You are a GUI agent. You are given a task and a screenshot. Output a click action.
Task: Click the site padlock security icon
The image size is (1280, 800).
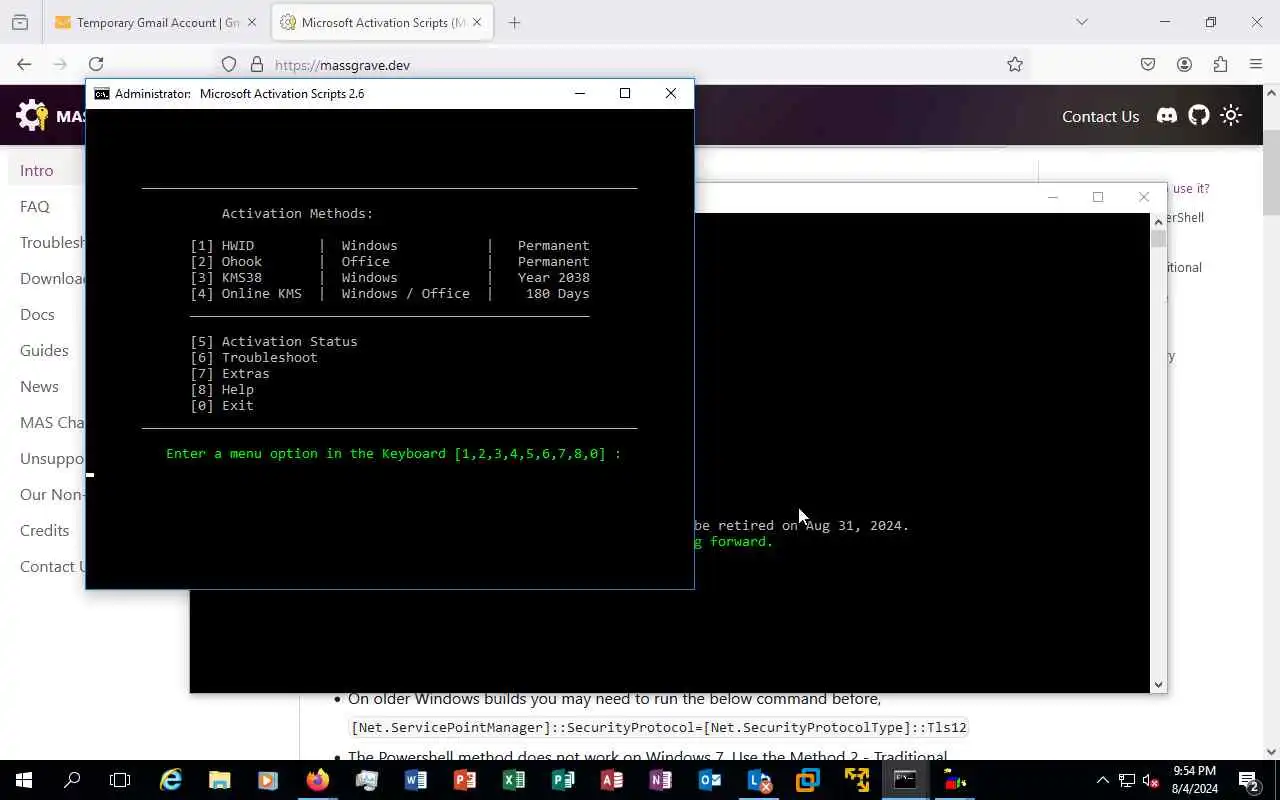pos(256,65)
